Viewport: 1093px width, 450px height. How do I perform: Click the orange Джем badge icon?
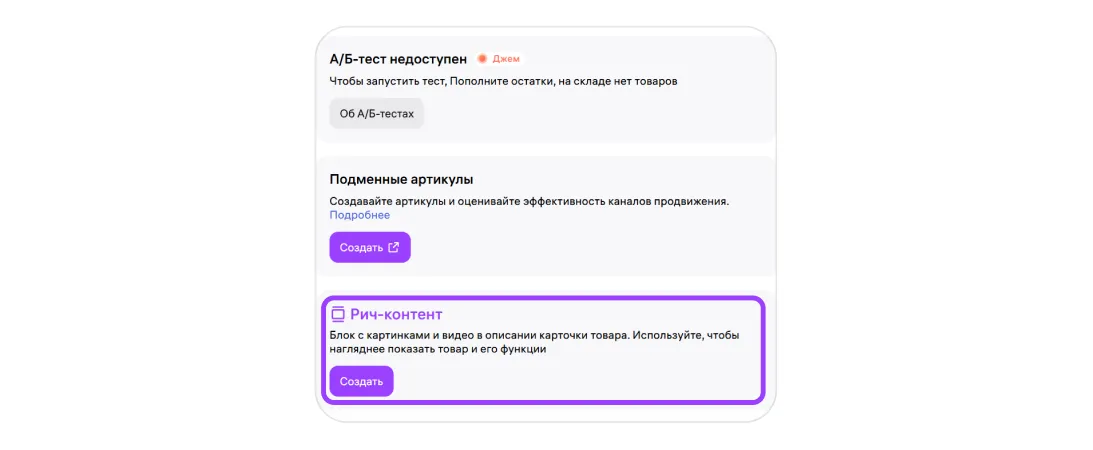(482, 59)
